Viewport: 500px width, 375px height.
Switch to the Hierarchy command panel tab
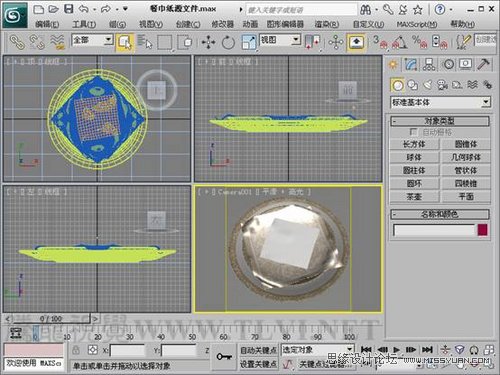point(429,64)
